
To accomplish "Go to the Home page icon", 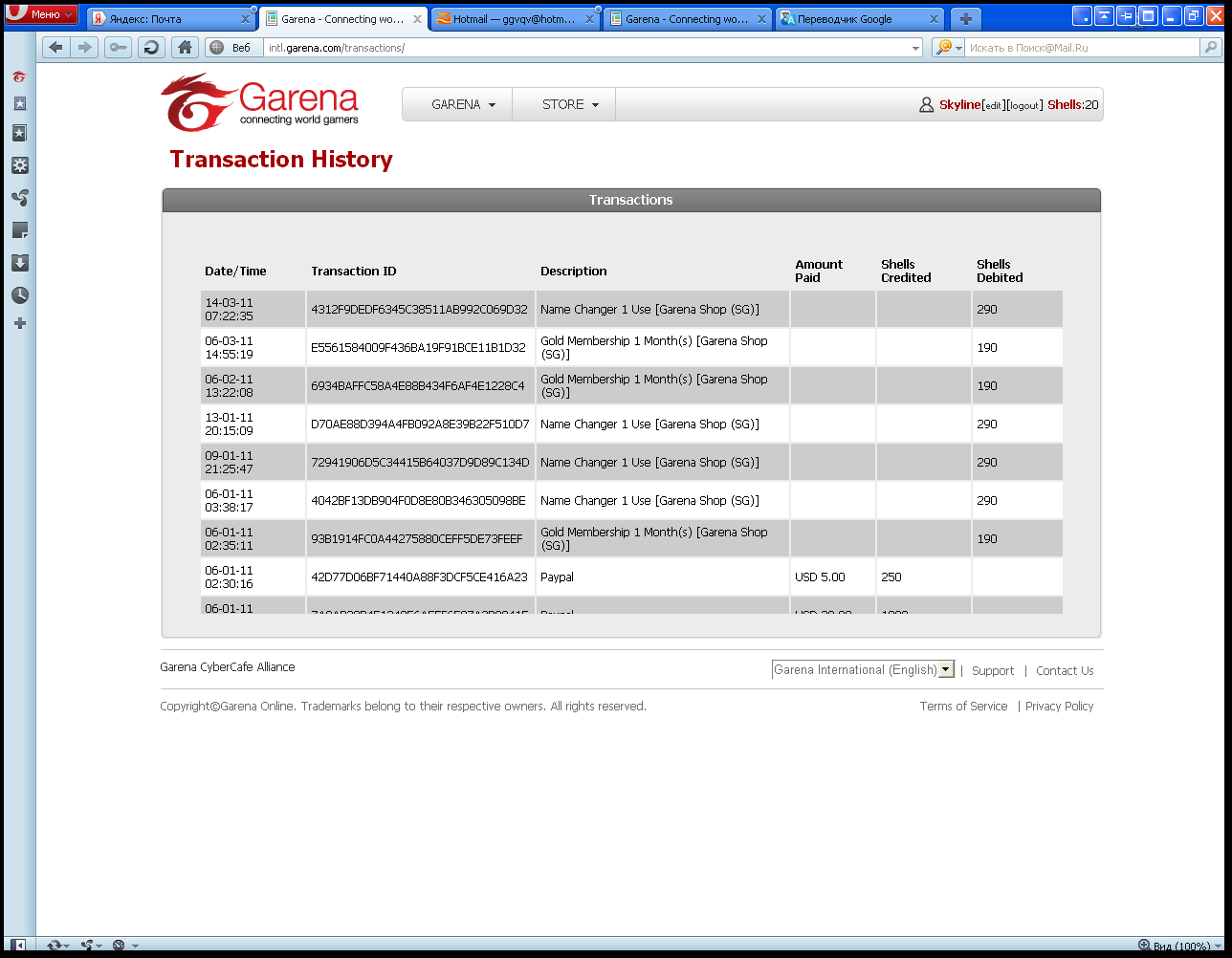I will pos(186,47).
